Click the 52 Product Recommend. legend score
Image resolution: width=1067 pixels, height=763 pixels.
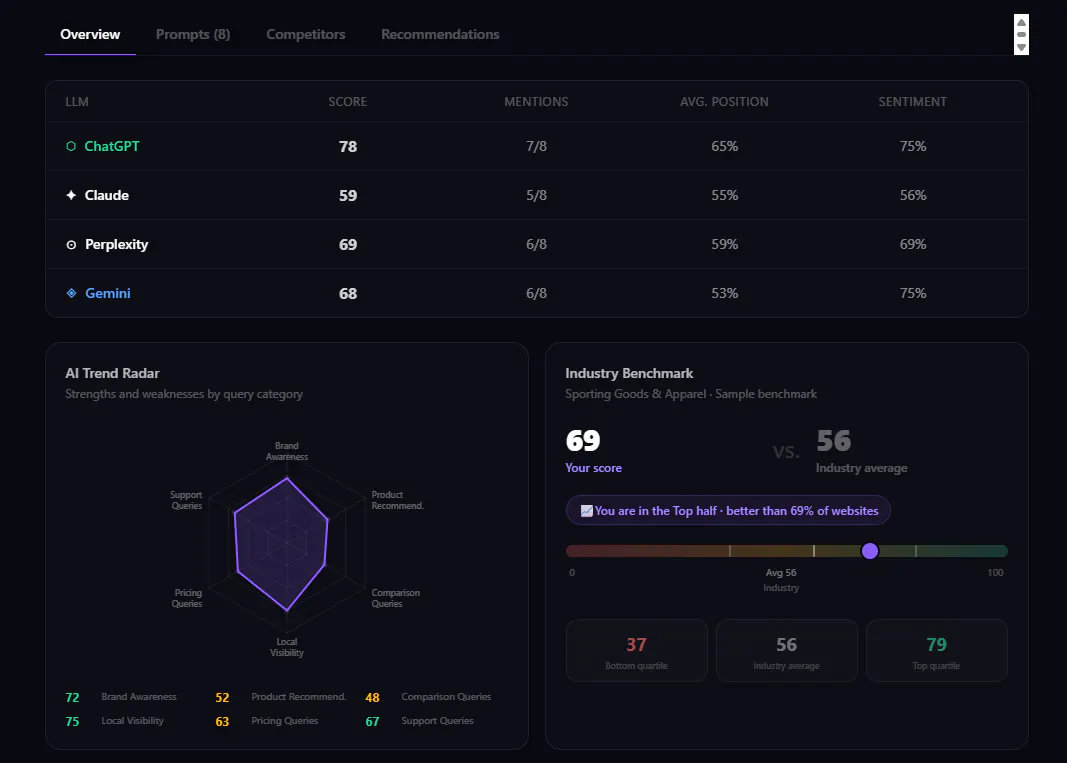pyautogui.click(x=222, y=698)
